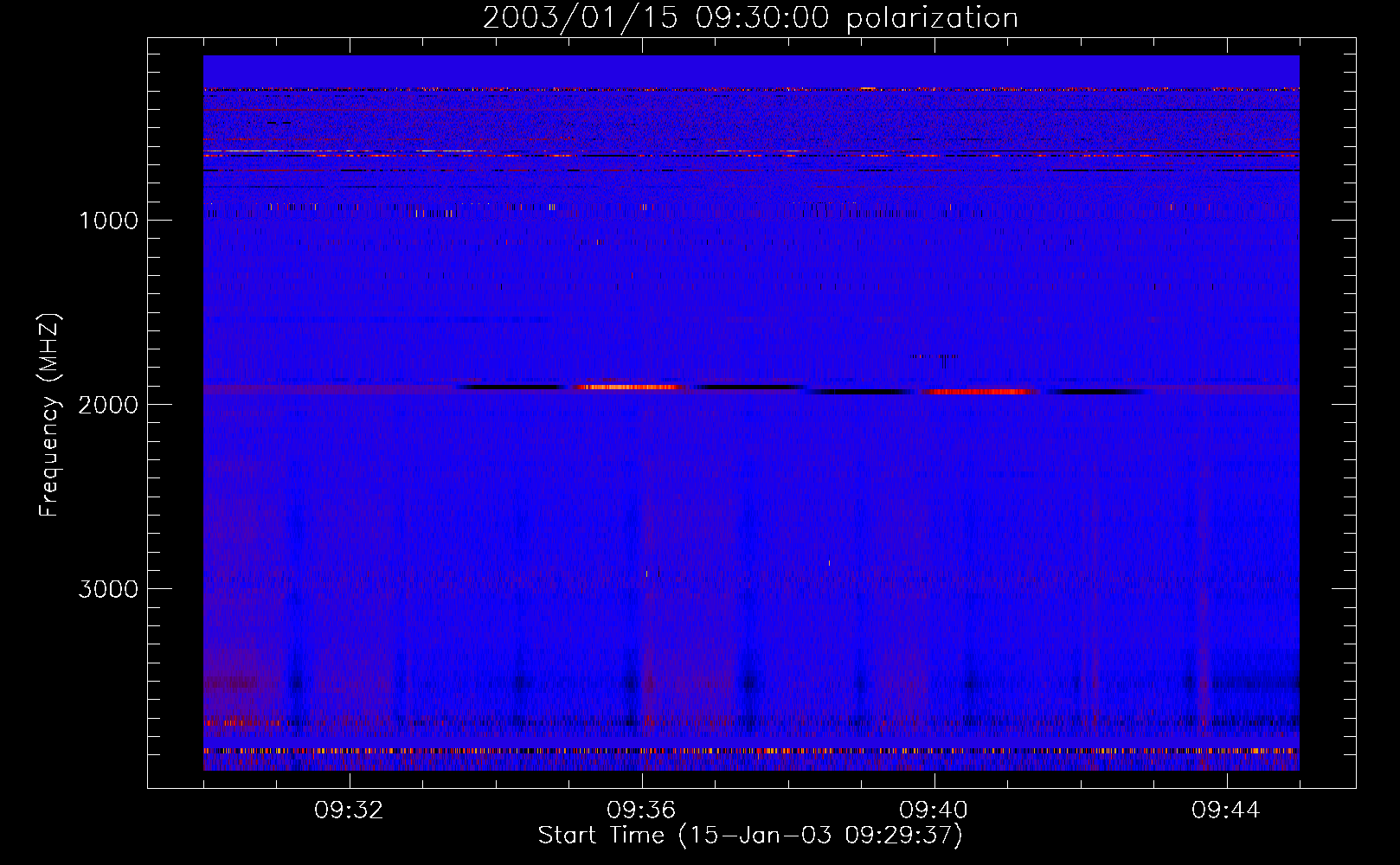The height and width of the screenshot is (865, 1400).
Task: Click the "3000" frequency tick label
Action: 108,589
